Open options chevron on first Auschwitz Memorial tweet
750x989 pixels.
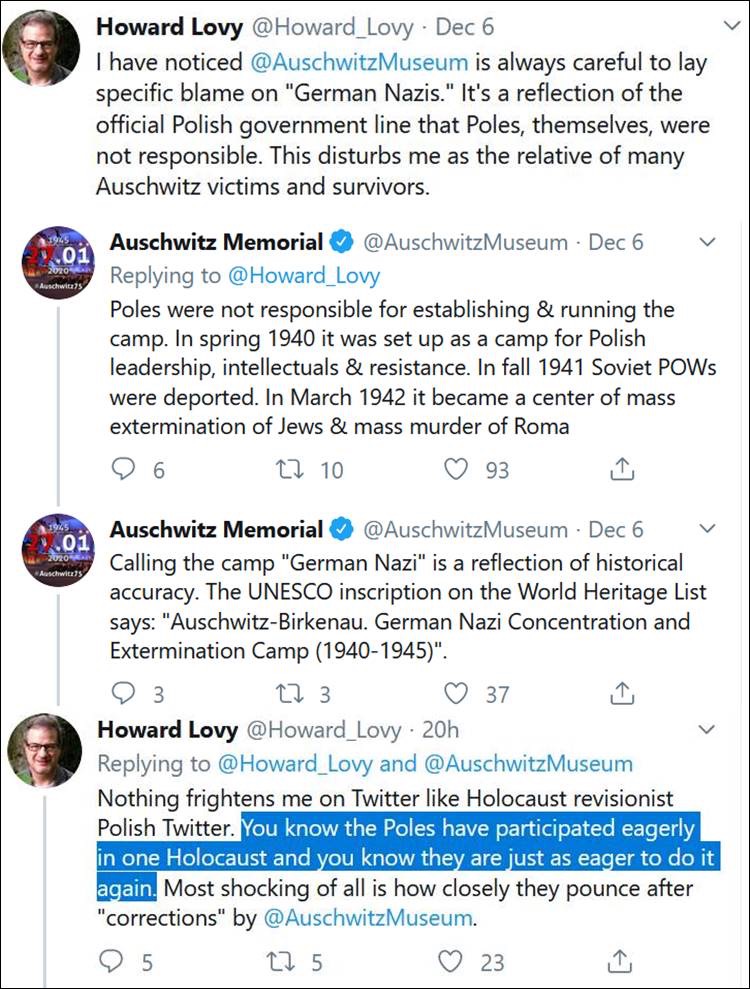(707, 242)
